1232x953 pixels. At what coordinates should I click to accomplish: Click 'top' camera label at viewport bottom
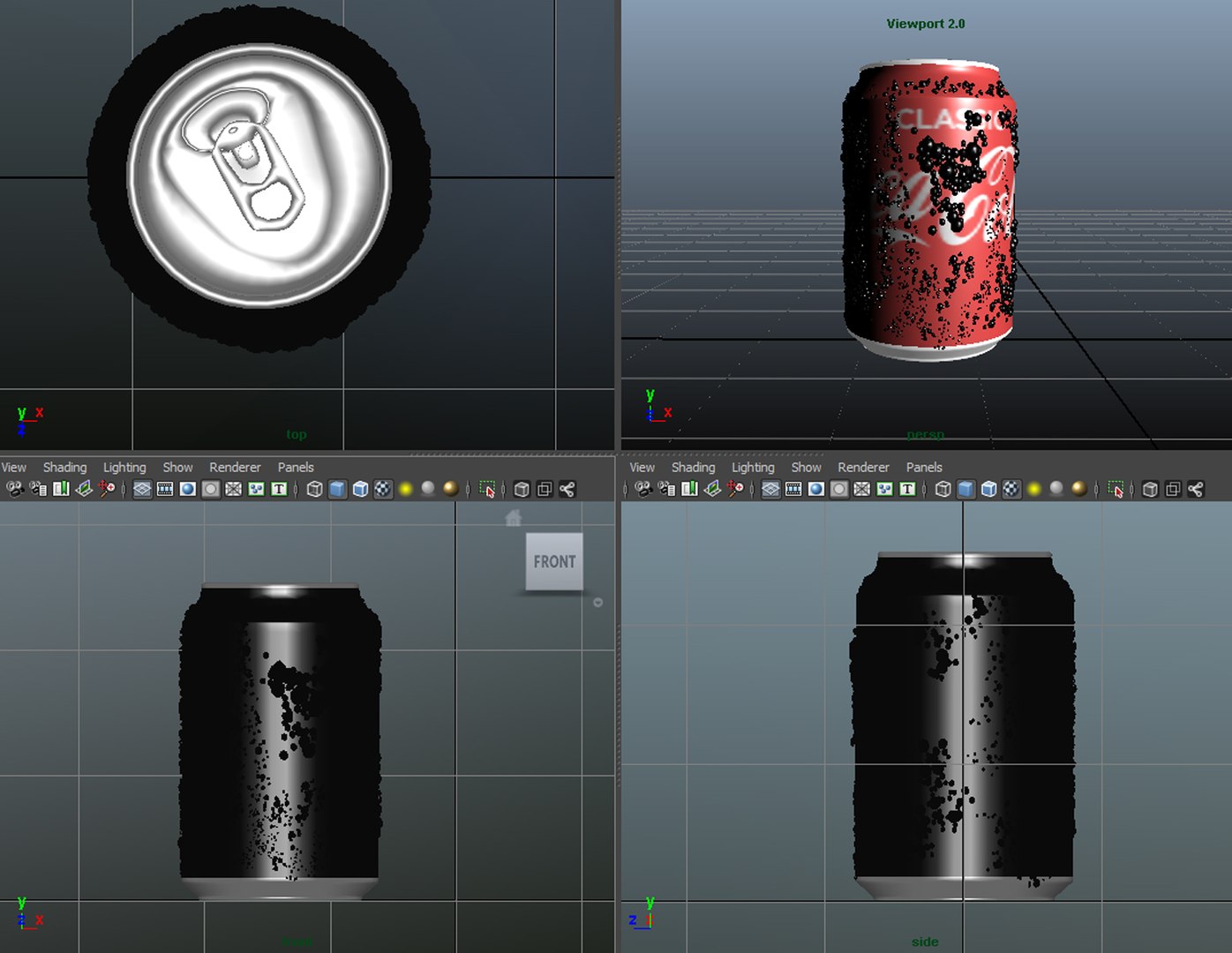point(297,434)
